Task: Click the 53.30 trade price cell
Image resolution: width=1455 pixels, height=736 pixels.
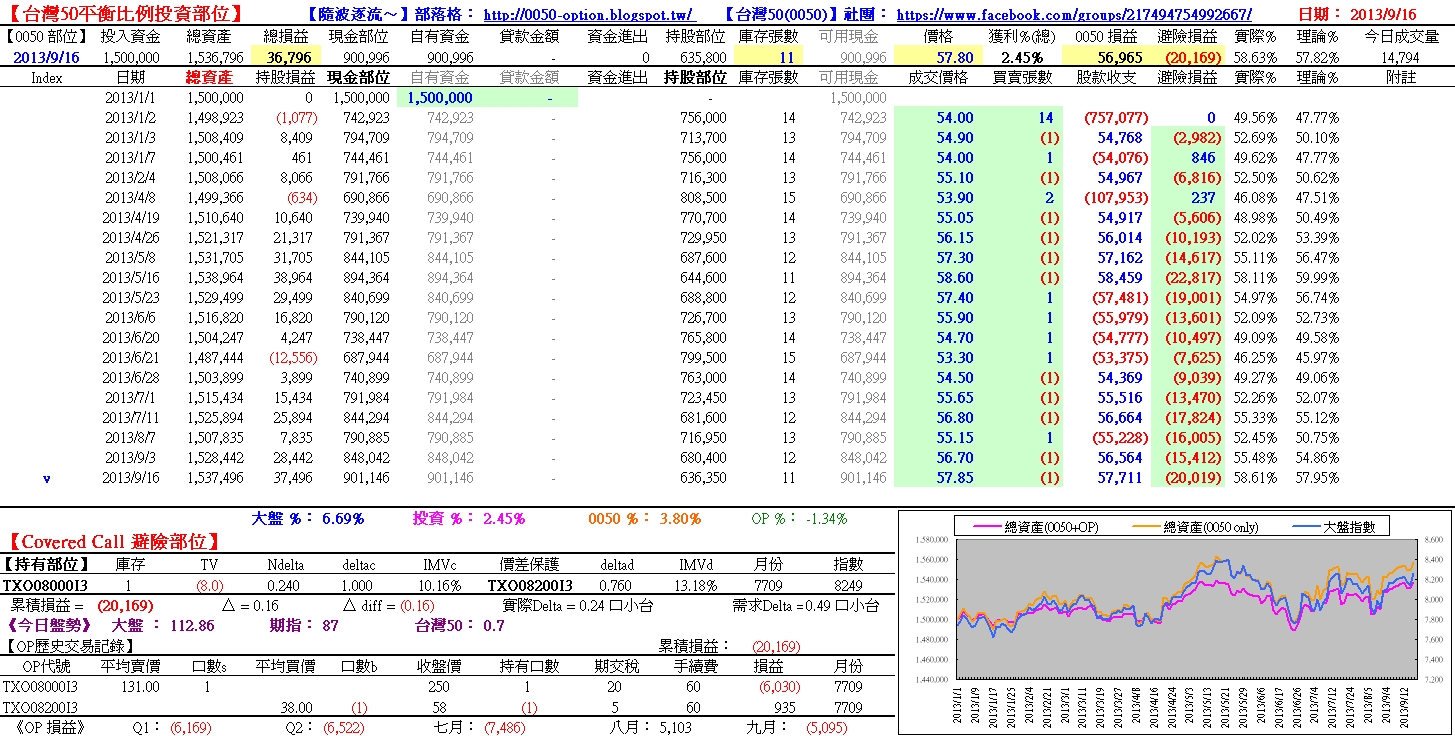Action: tap(954, 358)
